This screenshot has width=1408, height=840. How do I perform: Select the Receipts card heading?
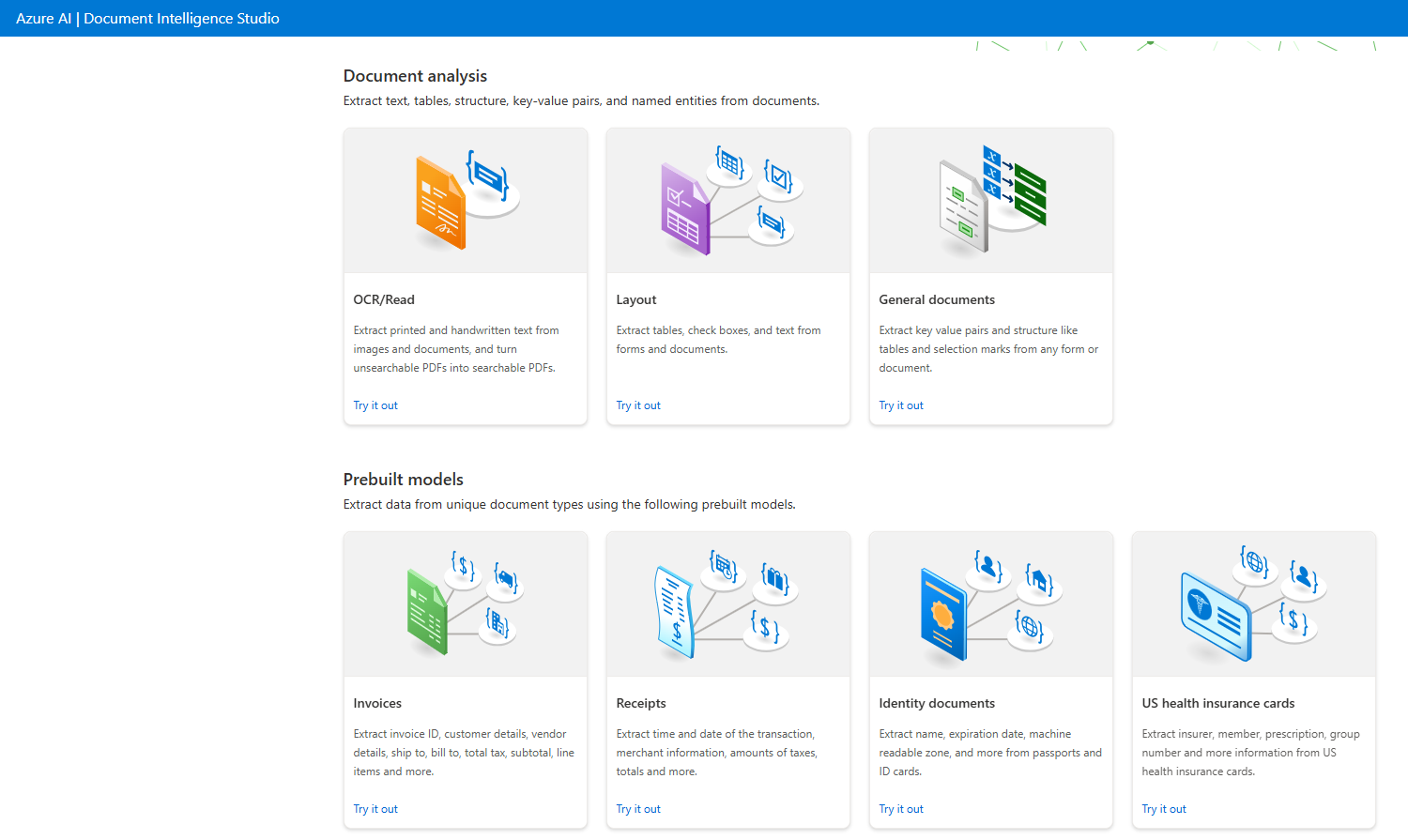(x=641, y=703)
